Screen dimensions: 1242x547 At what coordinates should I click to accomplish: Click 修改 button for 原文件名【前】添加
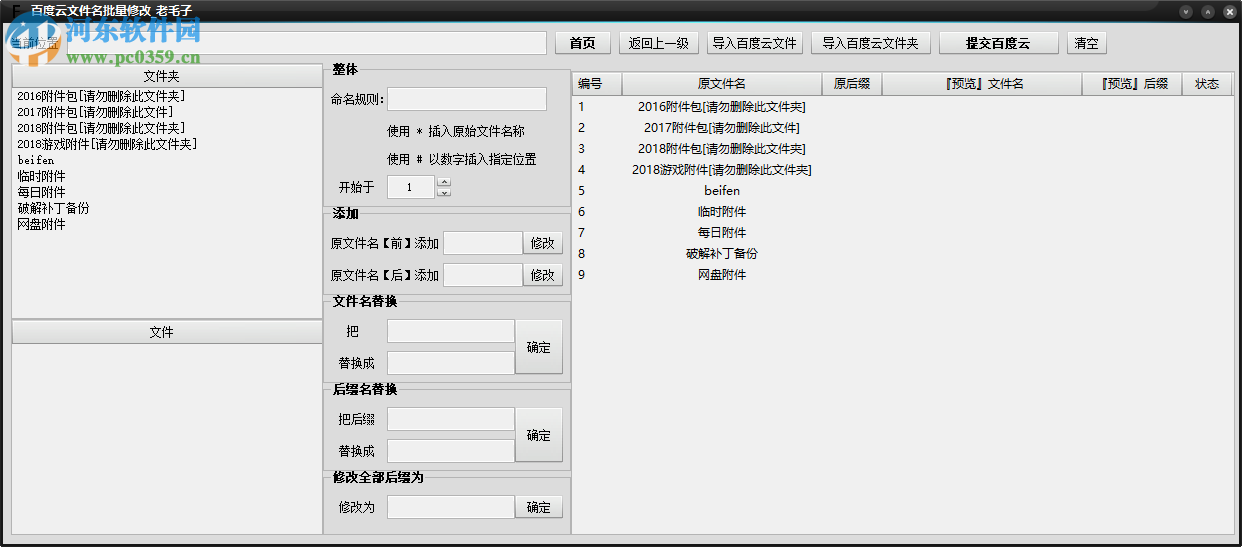(543, 243)
